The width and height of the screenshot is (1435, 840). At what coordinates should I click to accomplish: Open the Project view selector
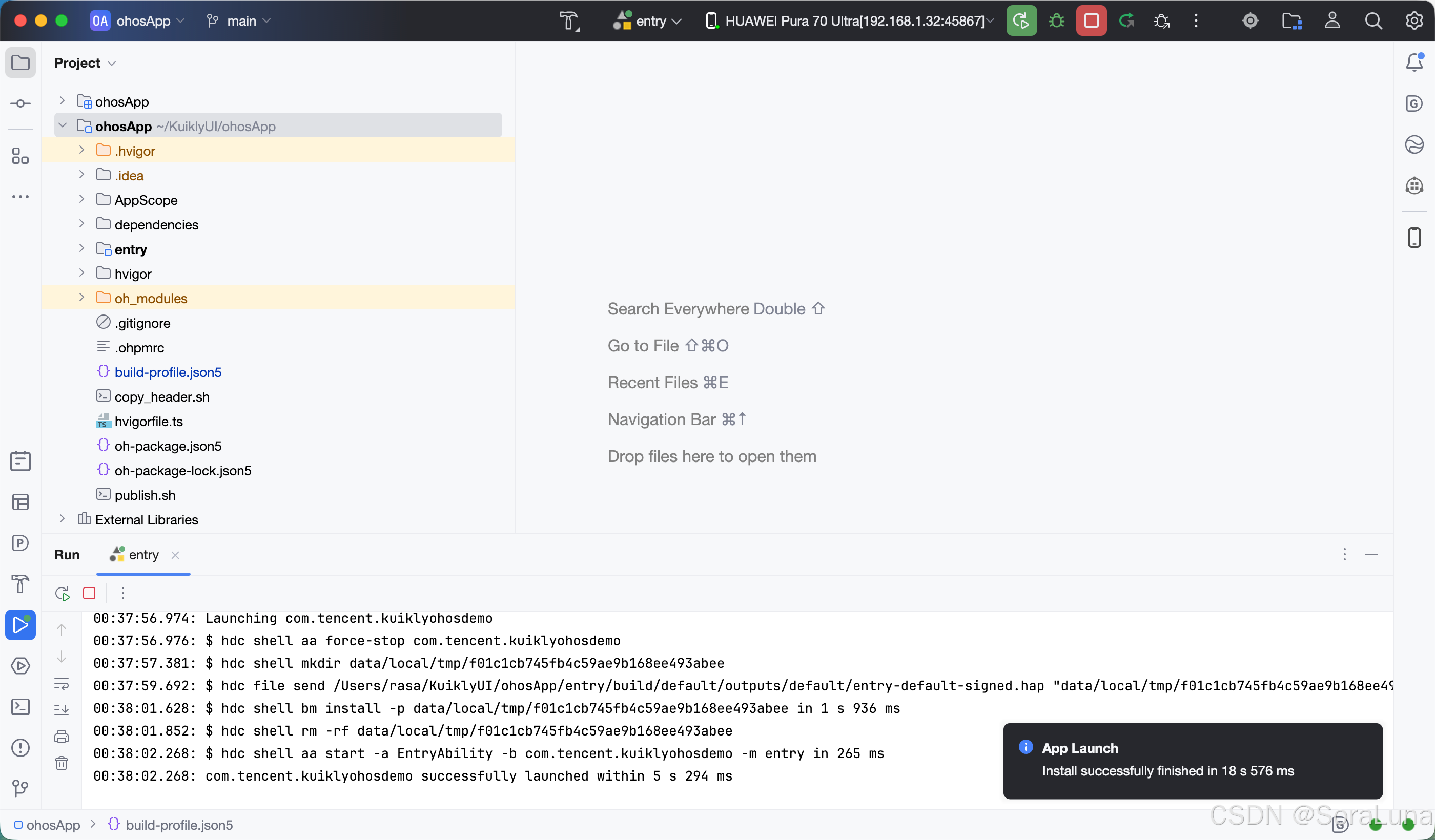[85, 62]
